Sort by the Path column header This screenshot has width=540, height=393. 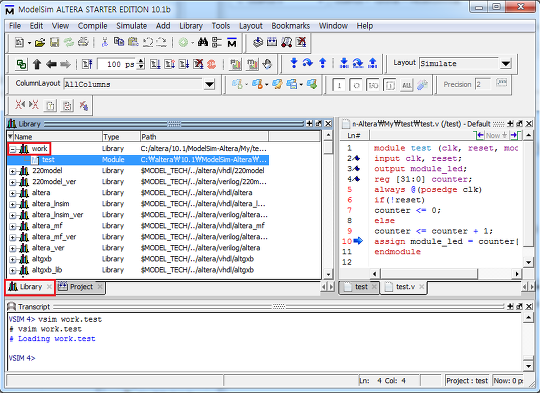point(204,137)
